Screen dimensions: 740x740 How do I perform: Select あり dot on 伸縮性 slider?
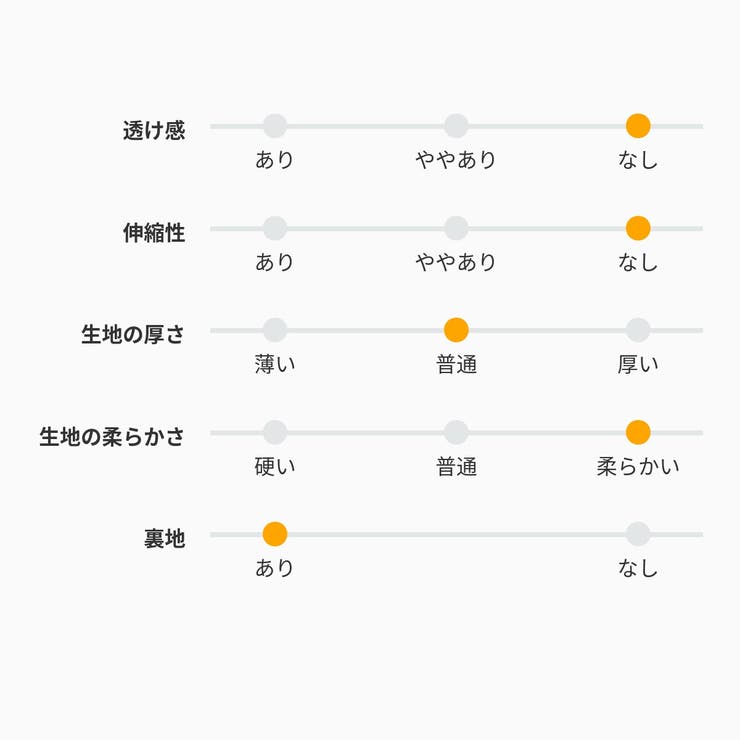click(x=275, y=228)
